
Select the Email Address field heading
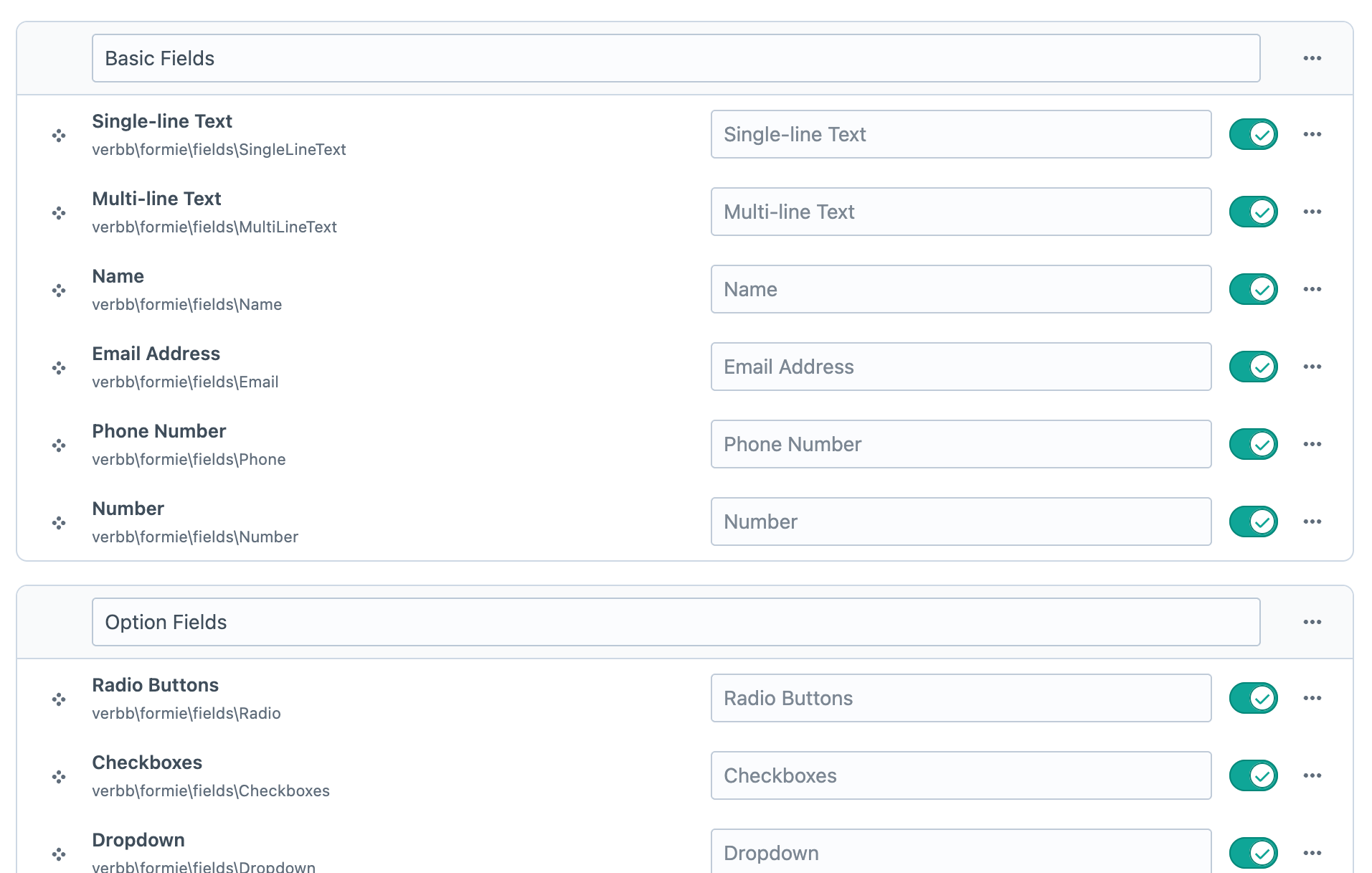pyautogui.click(x=156, y=354)
